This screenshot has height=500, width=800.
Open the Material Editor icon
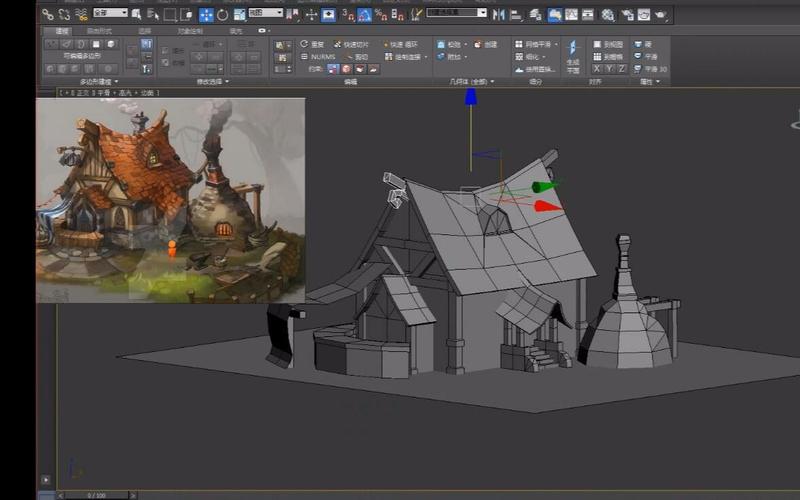pos(606,14)
